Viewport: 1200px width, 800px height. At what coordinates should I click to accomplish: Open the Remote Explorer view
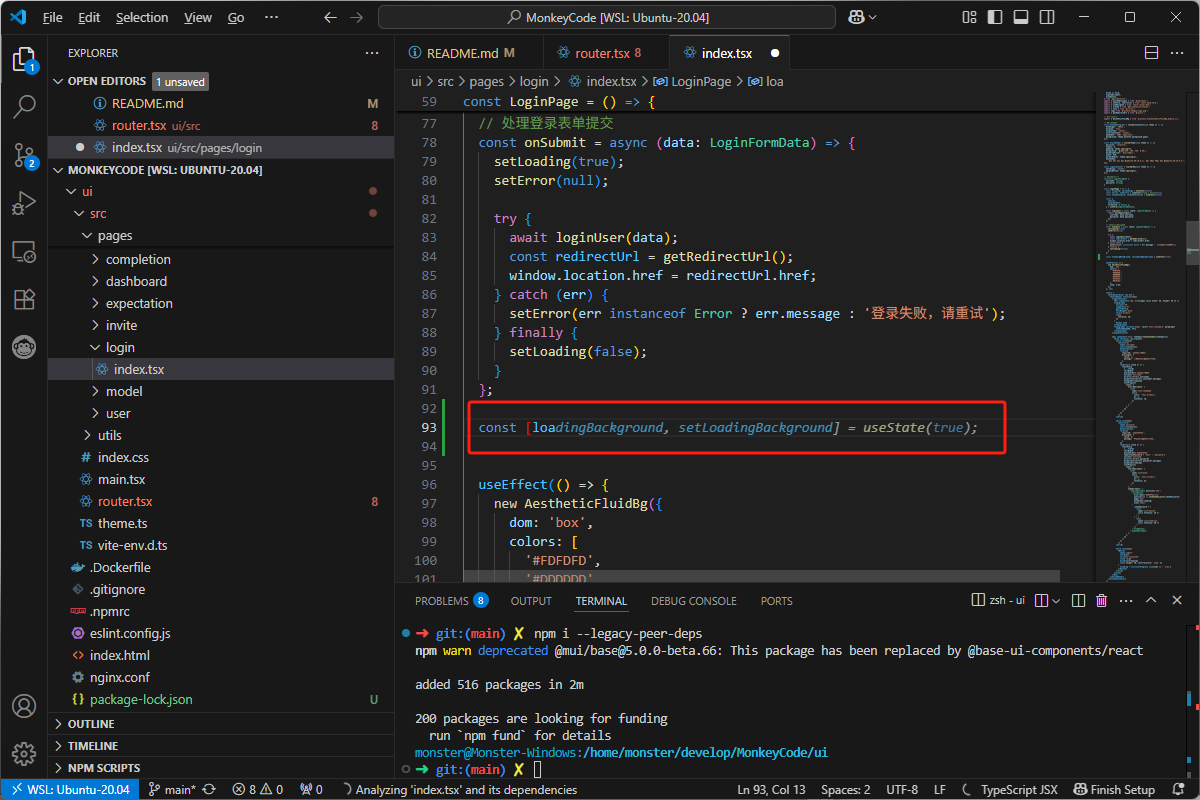pyautogui.click(x=24, y=251)
